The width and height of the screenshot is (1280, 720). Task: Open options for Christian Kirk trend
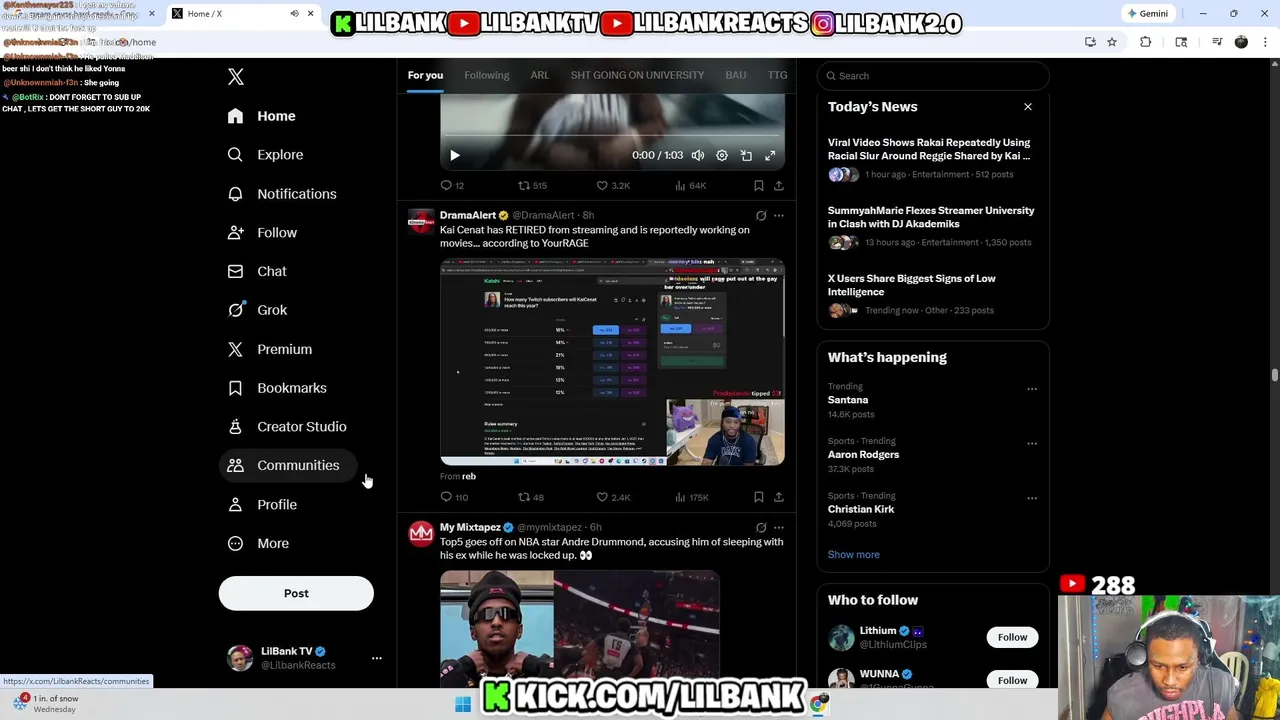click(x=1032, y=498)
